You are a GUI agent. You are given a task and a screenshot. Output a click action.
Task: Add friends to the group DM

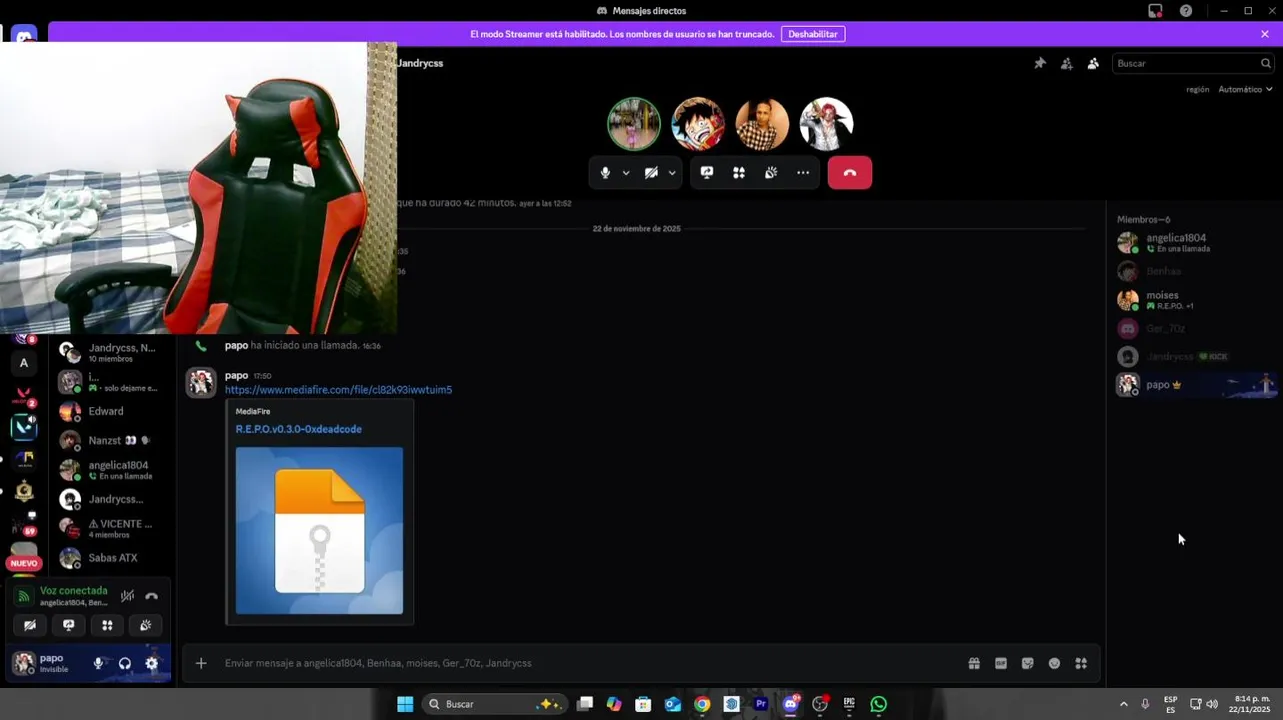coord(1067,63)
